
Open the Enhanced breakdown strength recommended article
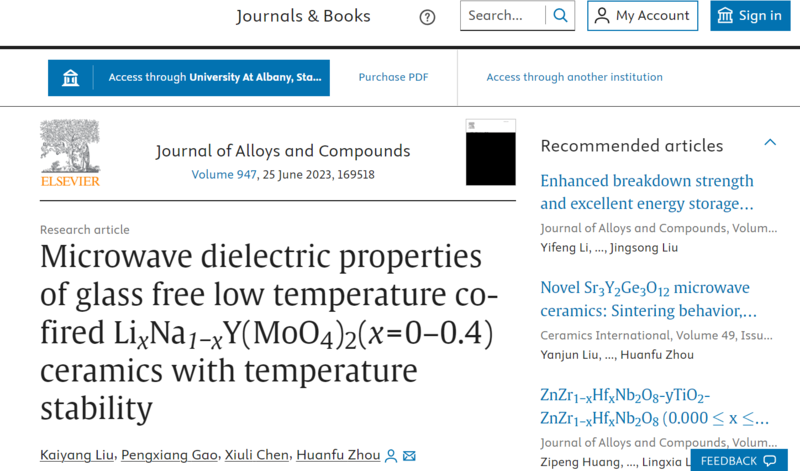tap(647, 192)
